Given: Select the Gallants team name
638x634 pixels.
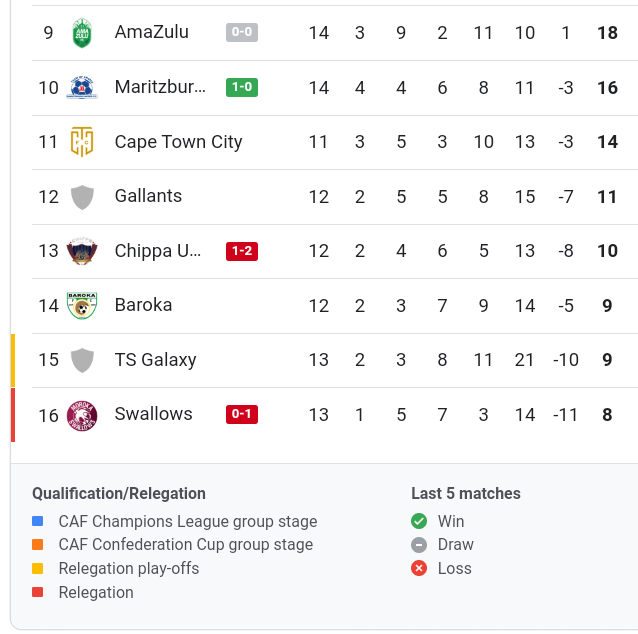Looking at the screenshot, I should tap(148, 196).
